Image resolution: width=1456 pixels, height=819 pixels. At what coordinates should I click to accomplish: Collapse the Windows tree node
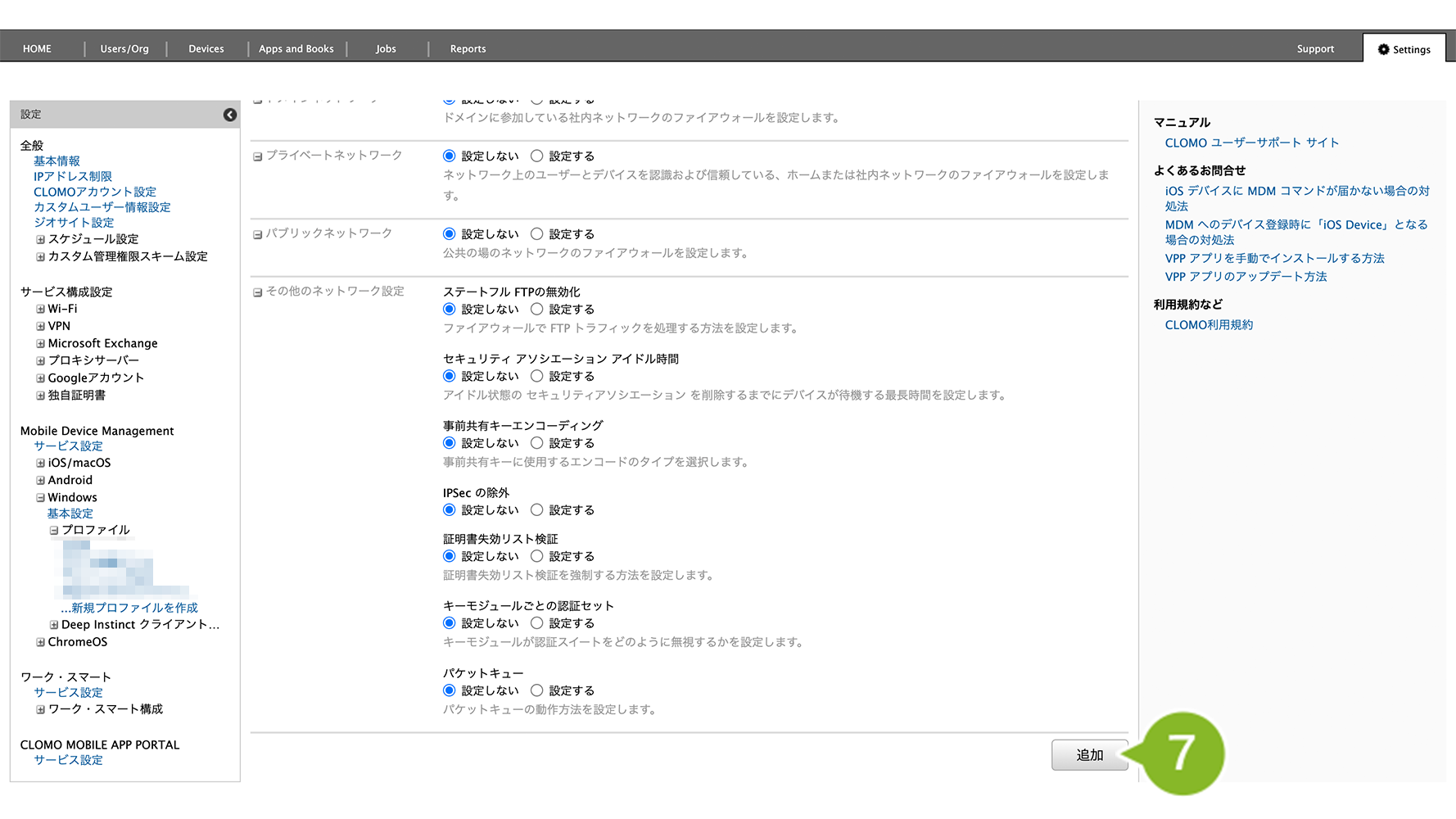[x=40, y=498]
